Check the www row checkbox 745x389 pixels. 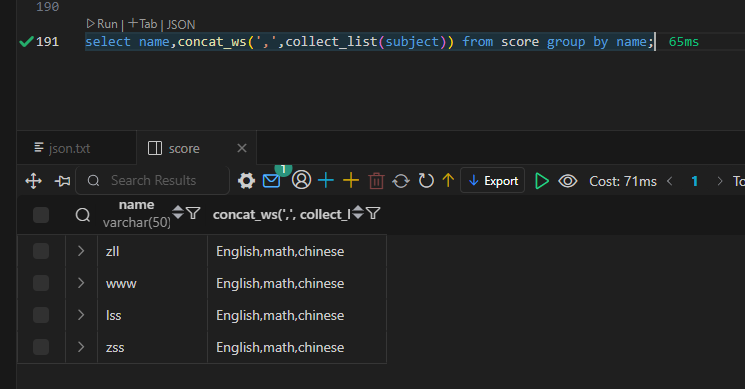[x=41, y=283]
